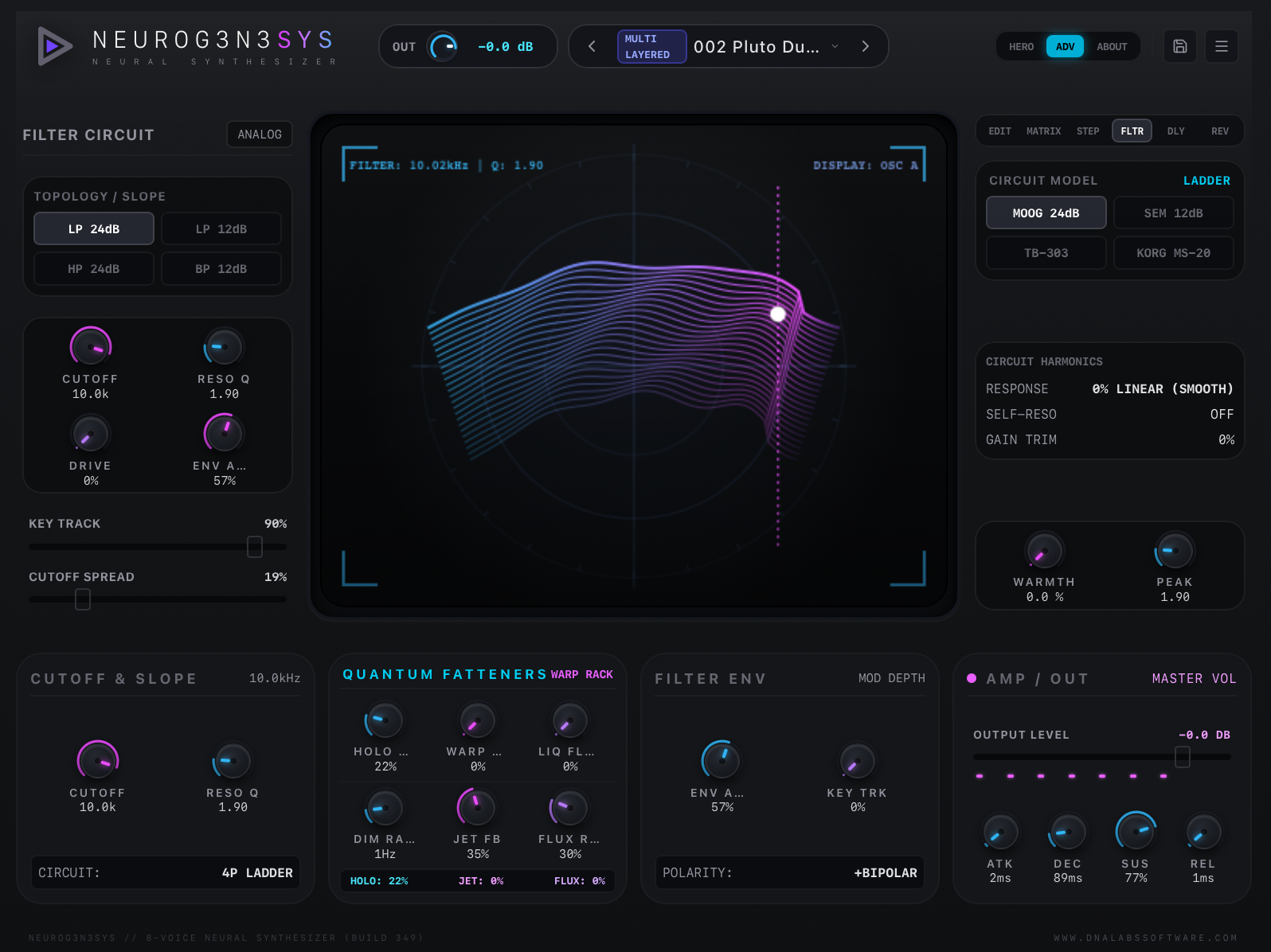Screen dimensions: 1271x952
Task: Select the HP 24dB slope
Action: 94,269
